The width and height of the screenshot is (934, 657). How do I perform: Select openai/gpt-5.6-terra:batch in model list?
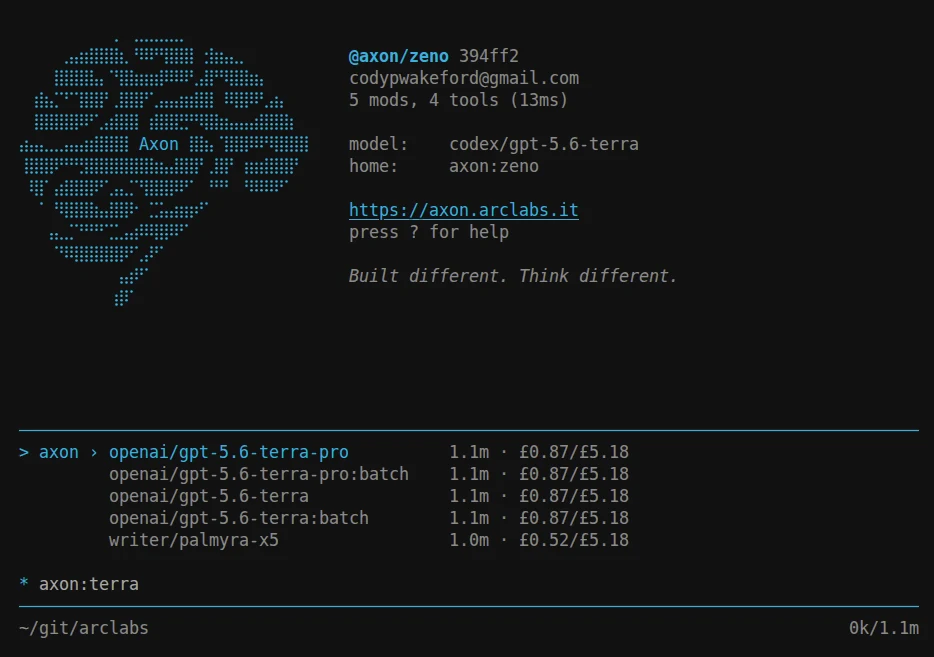238,518
